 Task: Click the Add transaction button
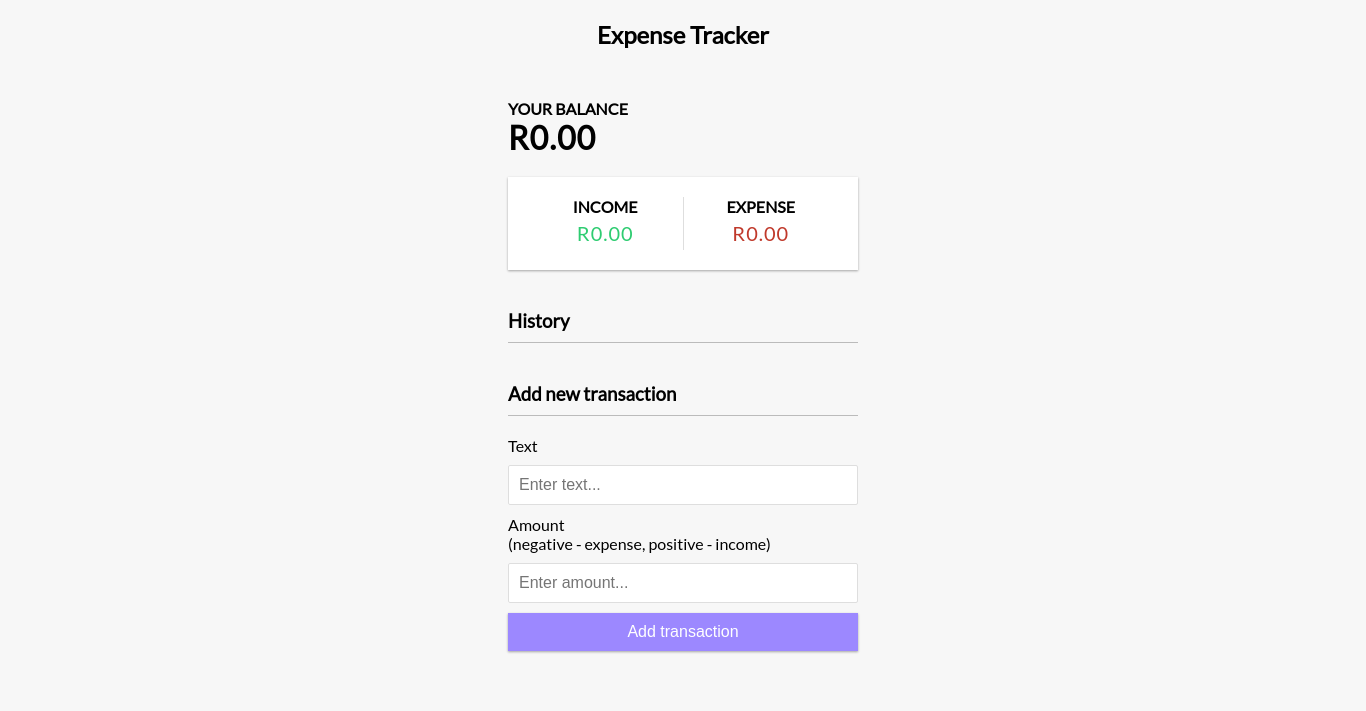coord(682,632)
